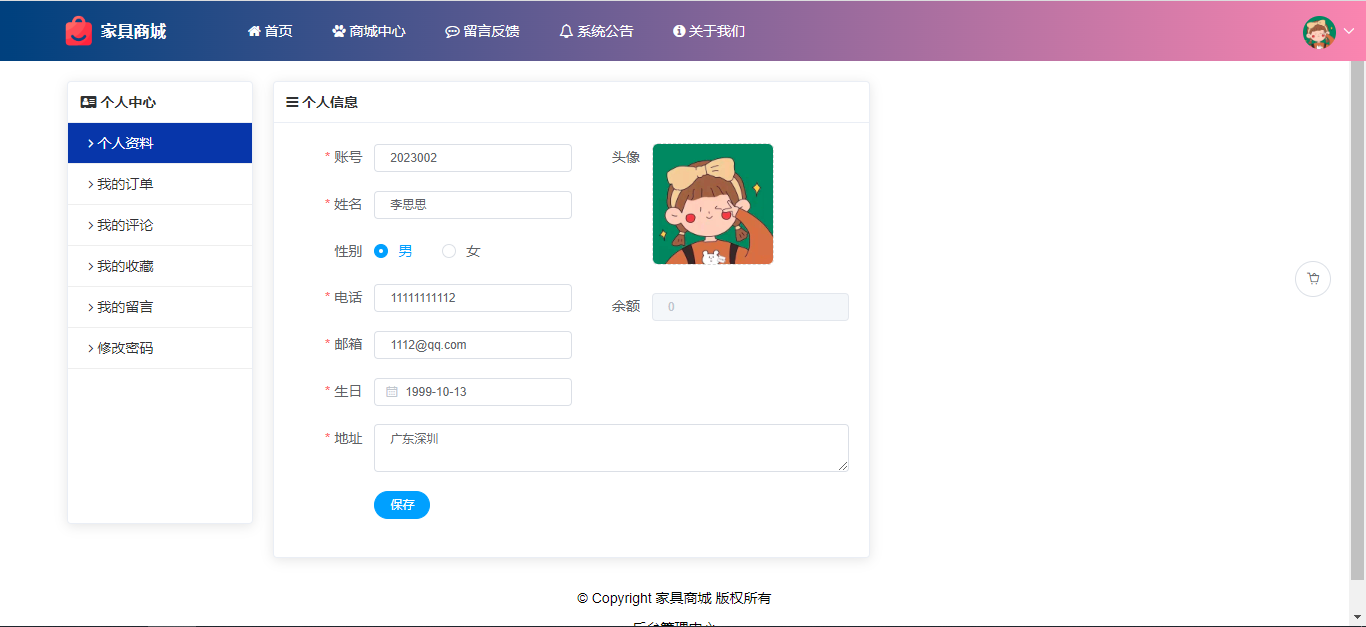Expand the user menu arrow at top right
The height and width of the screenshot is (627, 1366).
tap(1348, 31)
